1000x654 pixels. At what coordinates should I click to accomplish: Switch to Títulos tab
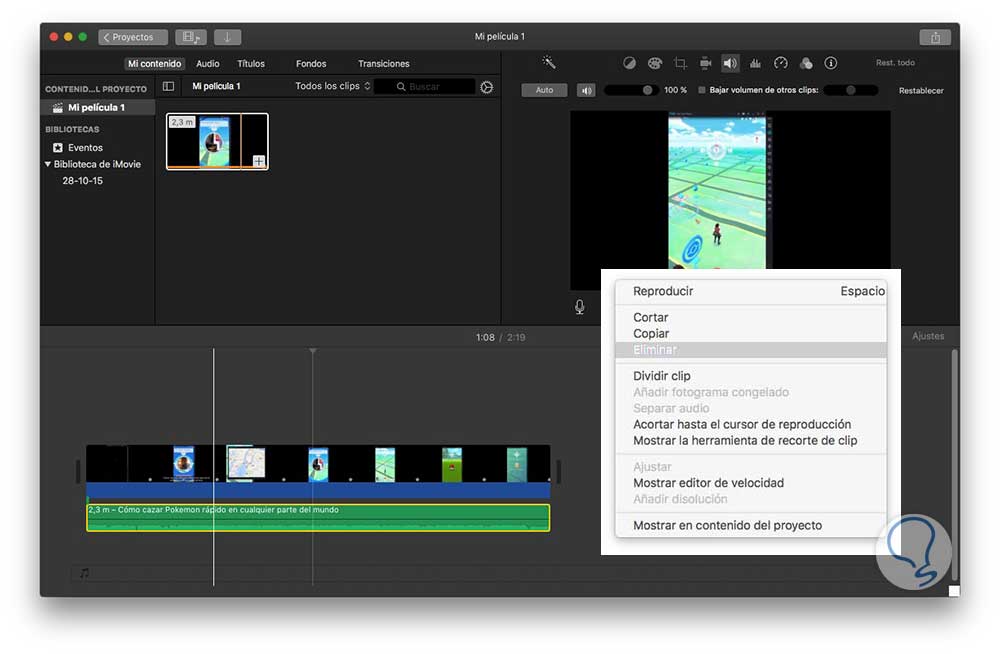coord(251,63)
